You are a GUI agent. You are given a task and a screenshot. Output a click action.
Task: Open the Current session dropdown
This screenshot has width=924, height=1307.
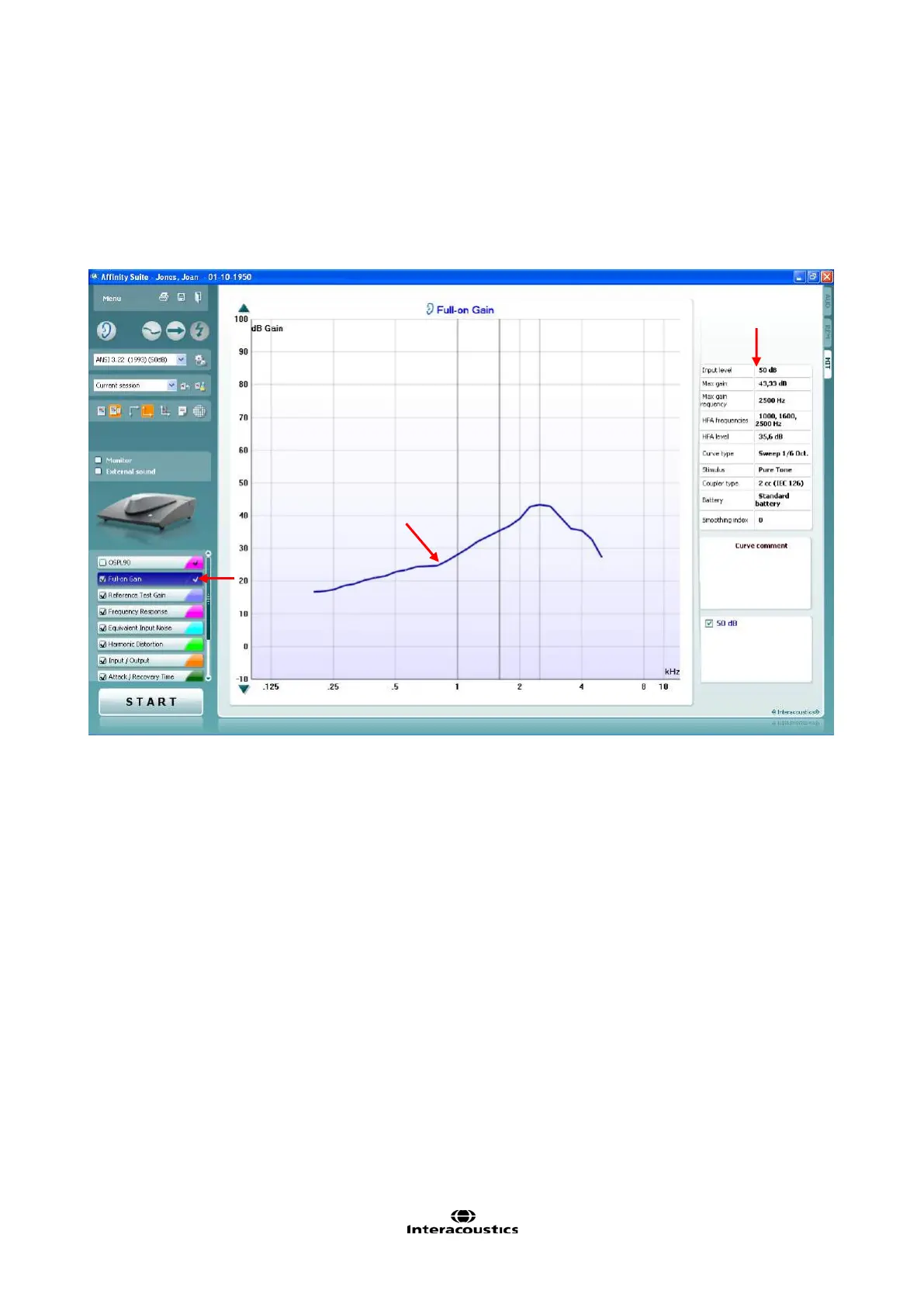click(135, 386)
